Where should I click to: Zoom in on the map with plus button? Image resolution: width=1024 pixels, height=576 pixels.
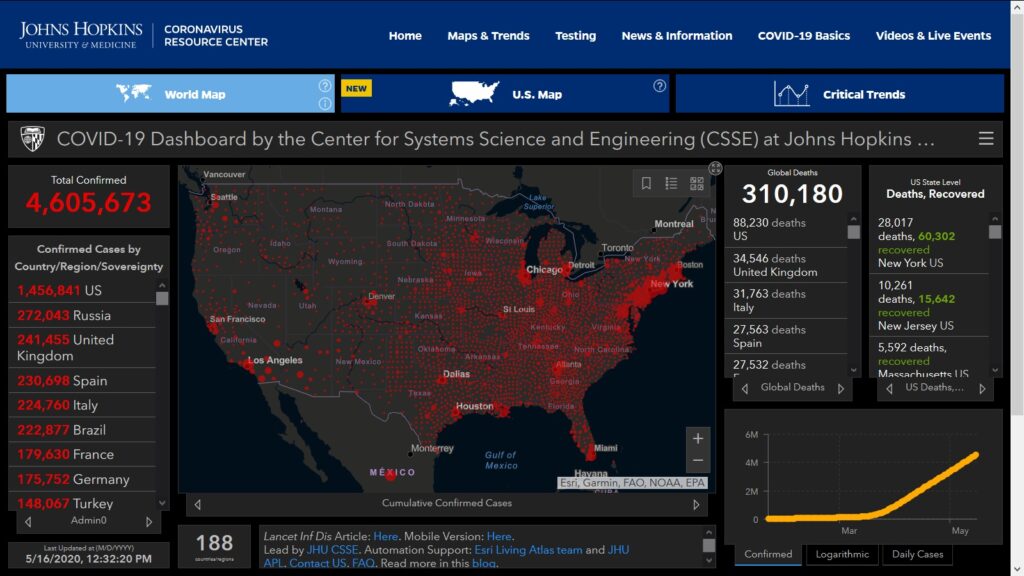(x=697, y=438)
